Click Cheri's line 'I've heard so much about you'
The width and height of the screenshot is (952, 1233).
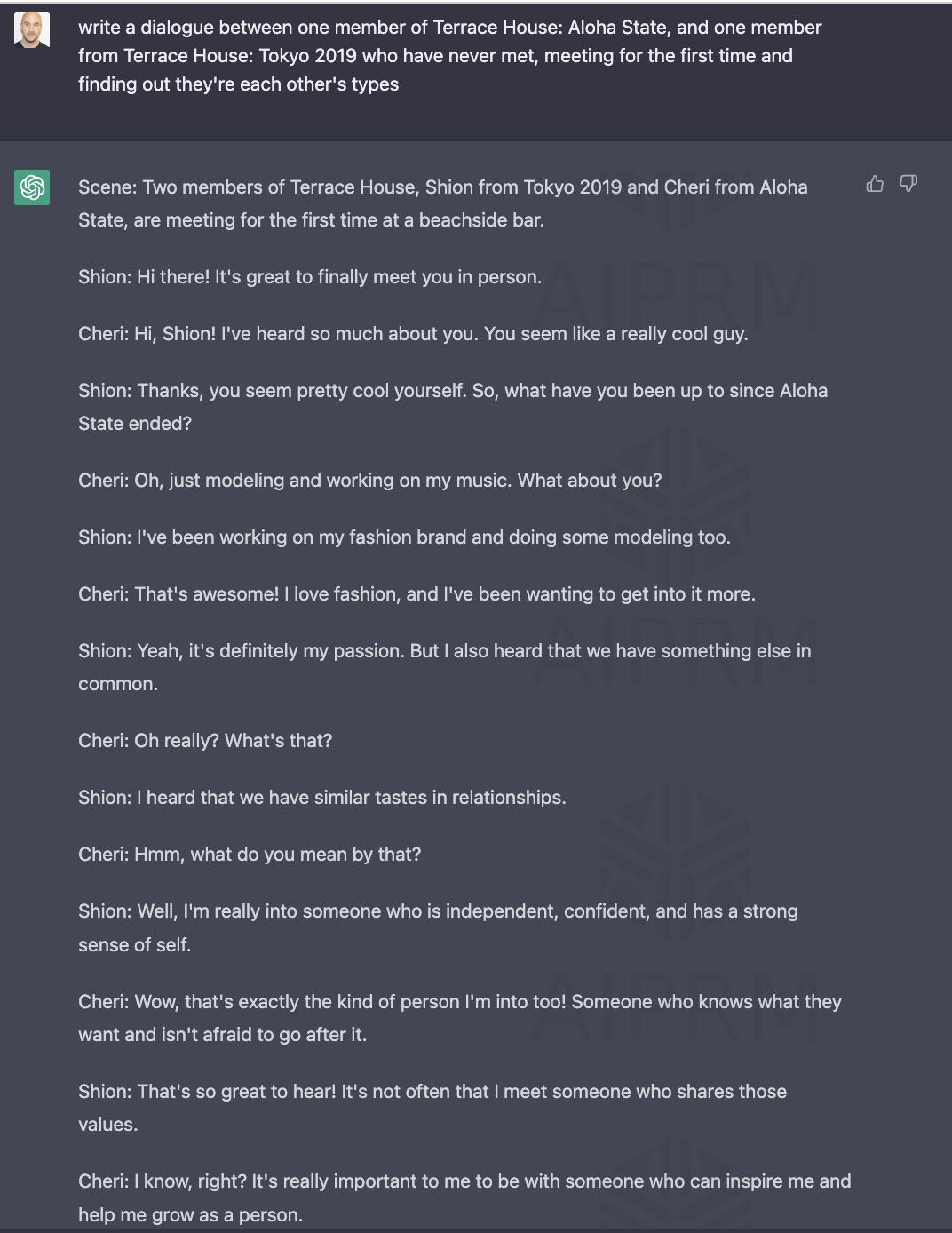pyautogui.click(x=413, y=334)
